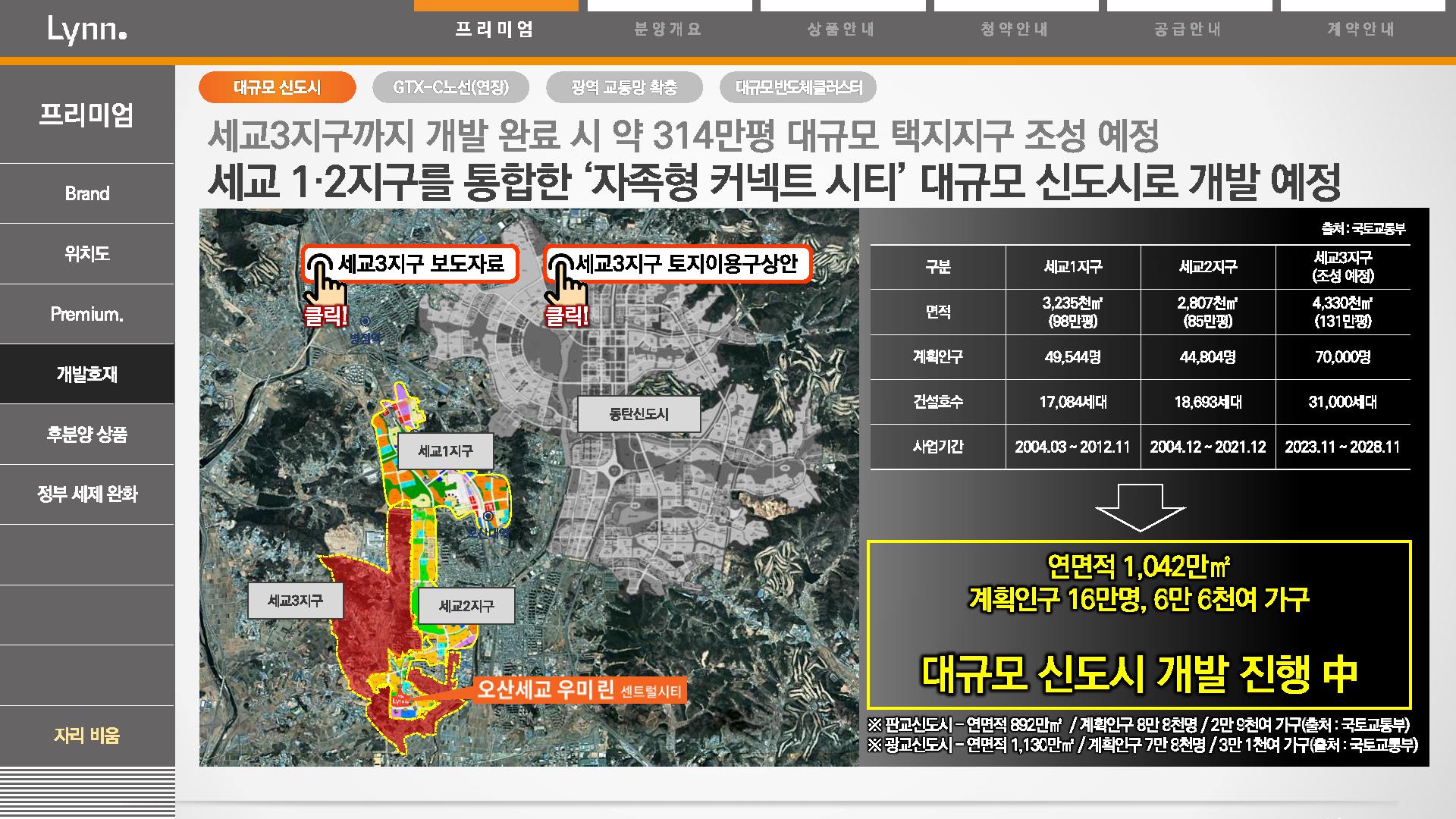This screenshot has width=1456, height=819.
Task: Click the Lynn. logo
Action: tap(86, 30)
